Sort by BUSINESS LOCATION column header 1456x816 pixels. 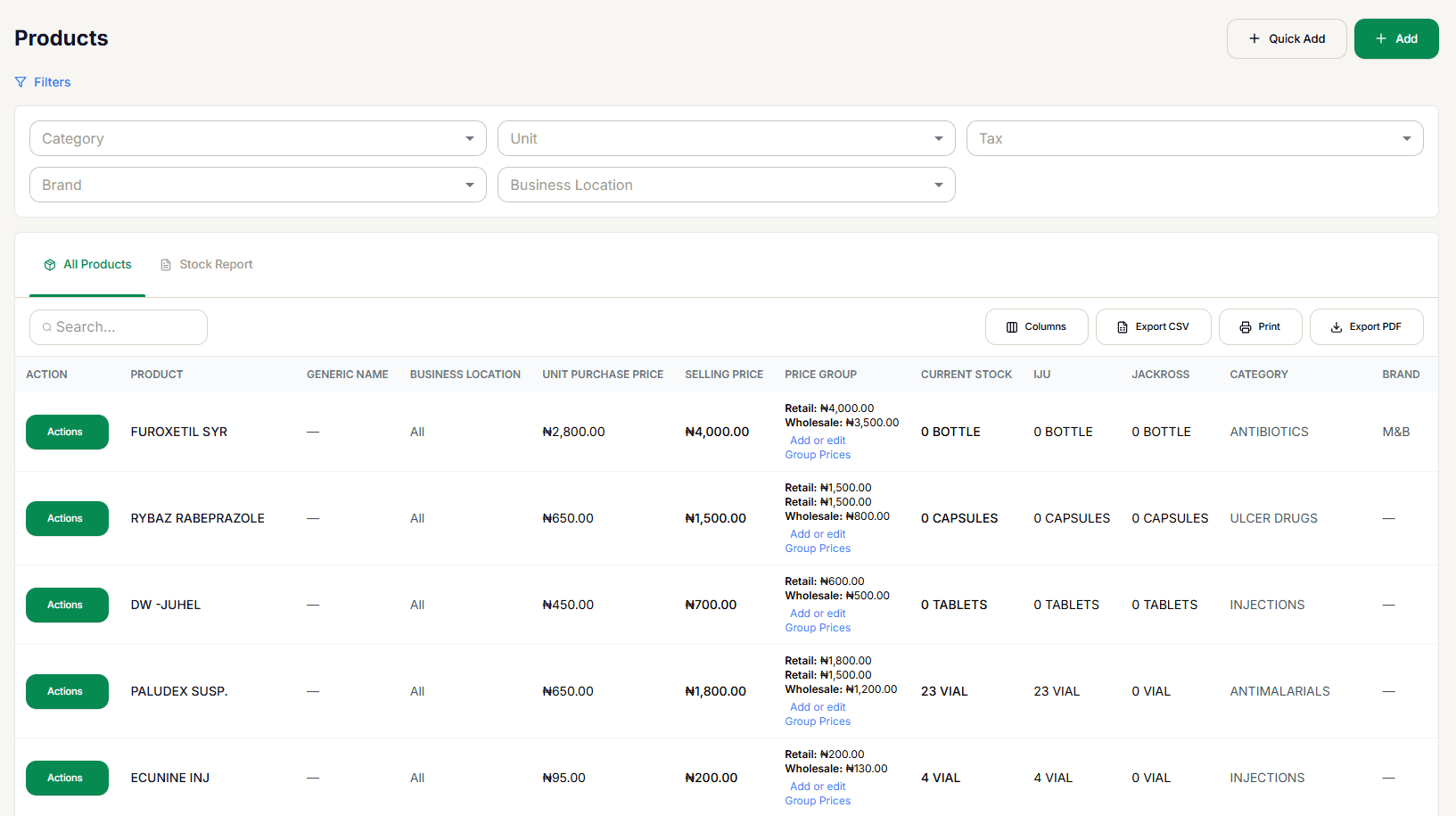[x=465, y=375]
